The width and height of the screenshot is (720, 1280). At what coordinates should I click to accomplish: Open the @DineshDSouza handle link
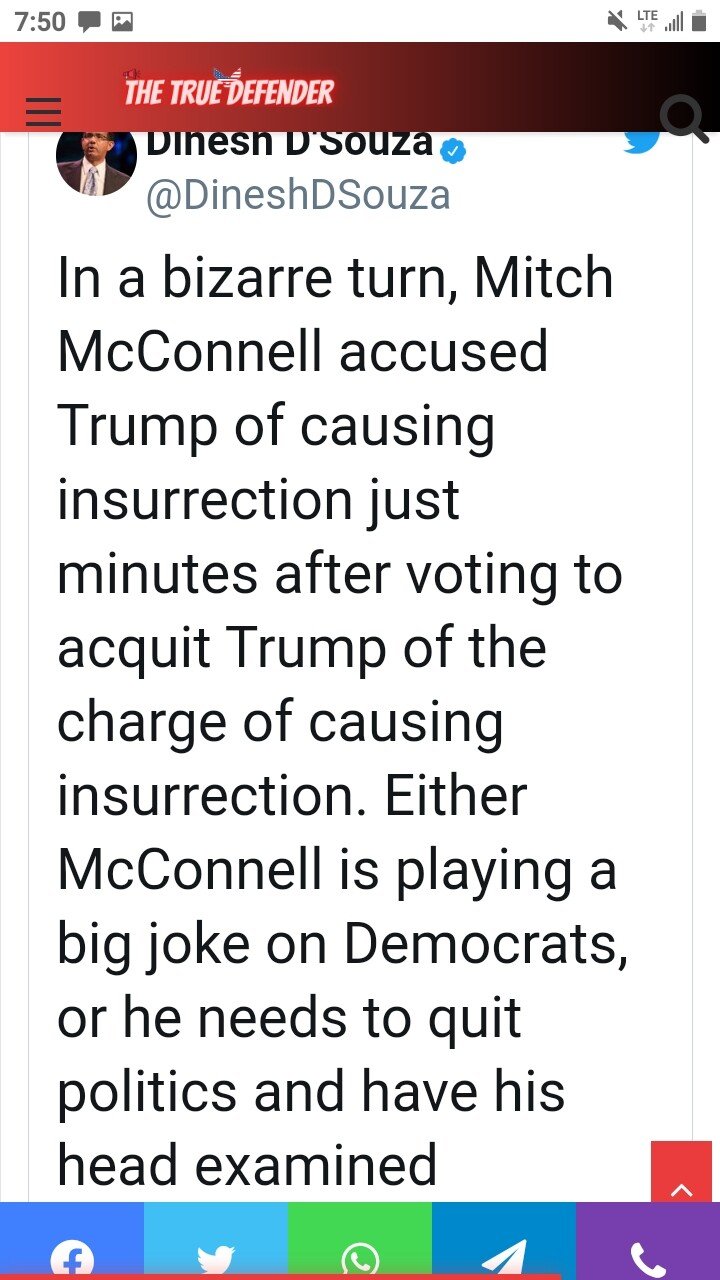coord(298,194)
